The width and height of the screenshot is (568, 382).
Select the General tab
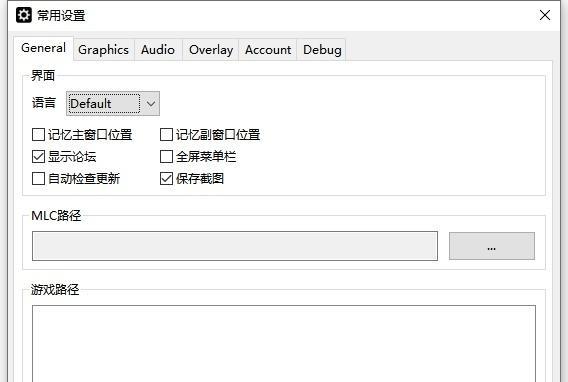coord(43,48)
